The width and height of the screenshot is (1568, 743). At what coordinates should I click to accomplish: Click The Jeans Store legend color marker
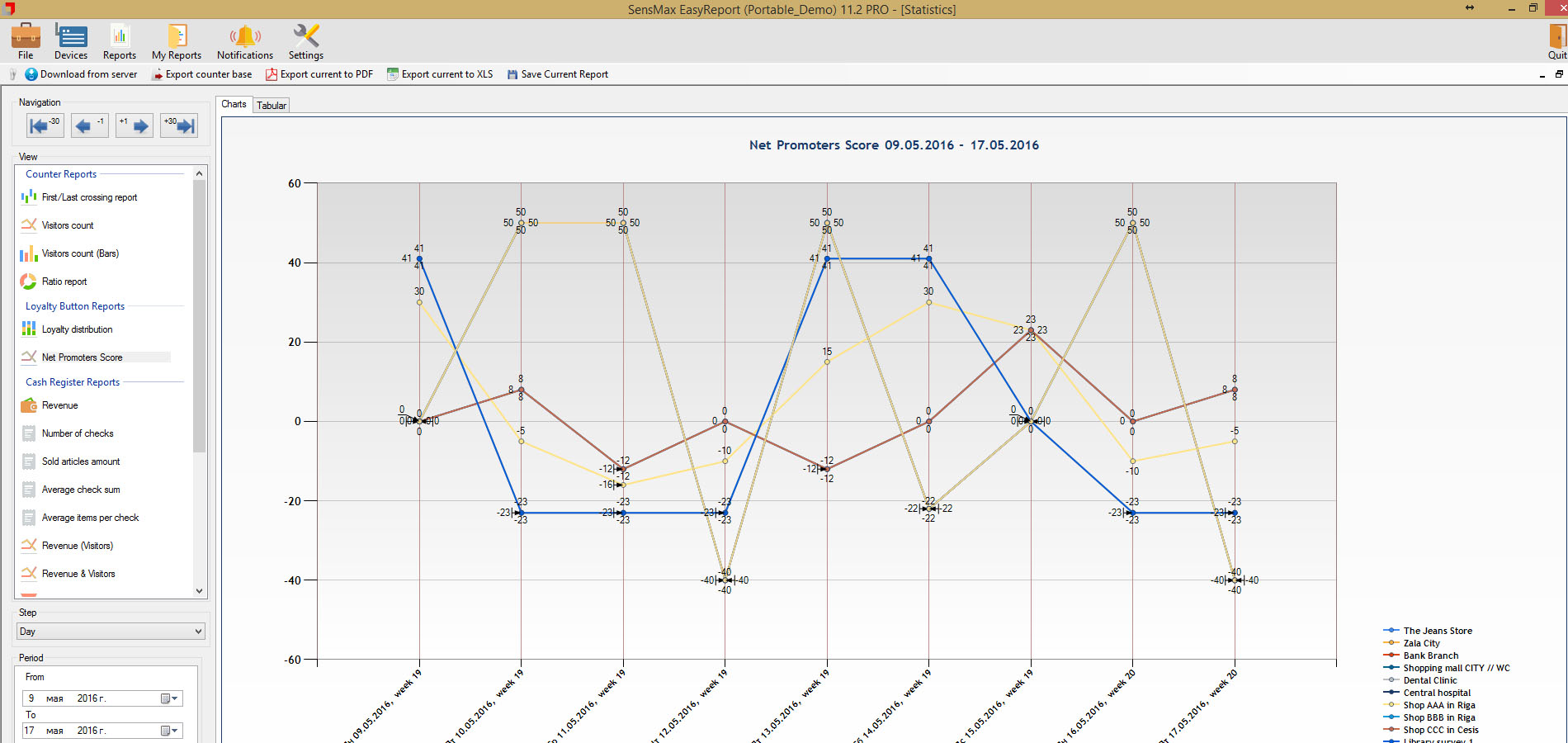[x=1391, y=631]
